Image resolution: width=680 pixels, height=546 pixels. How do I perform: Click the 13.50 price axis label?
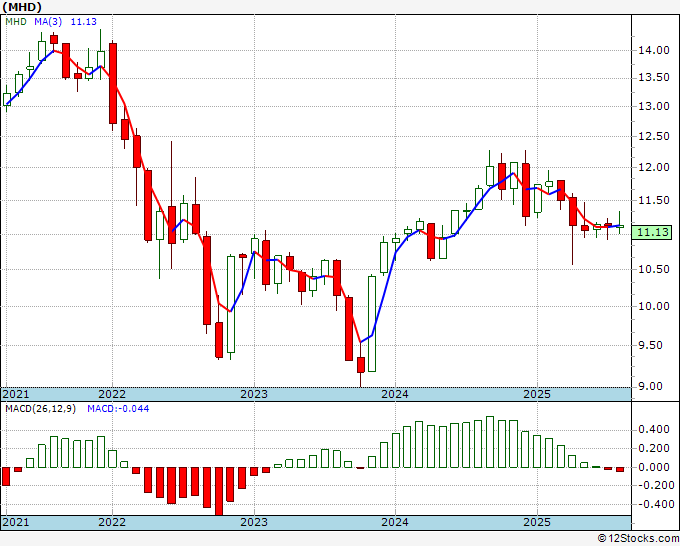[x=654, y=78]
